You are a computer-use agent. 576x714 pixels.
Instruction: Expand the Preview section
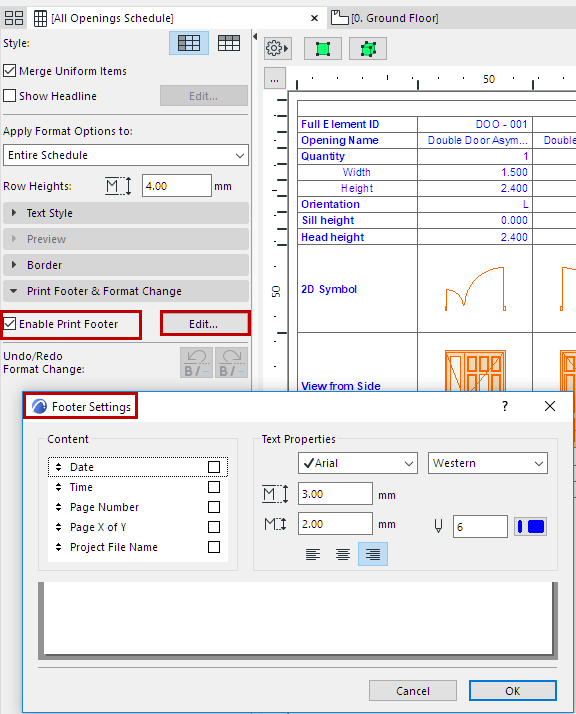coord(126,239)
